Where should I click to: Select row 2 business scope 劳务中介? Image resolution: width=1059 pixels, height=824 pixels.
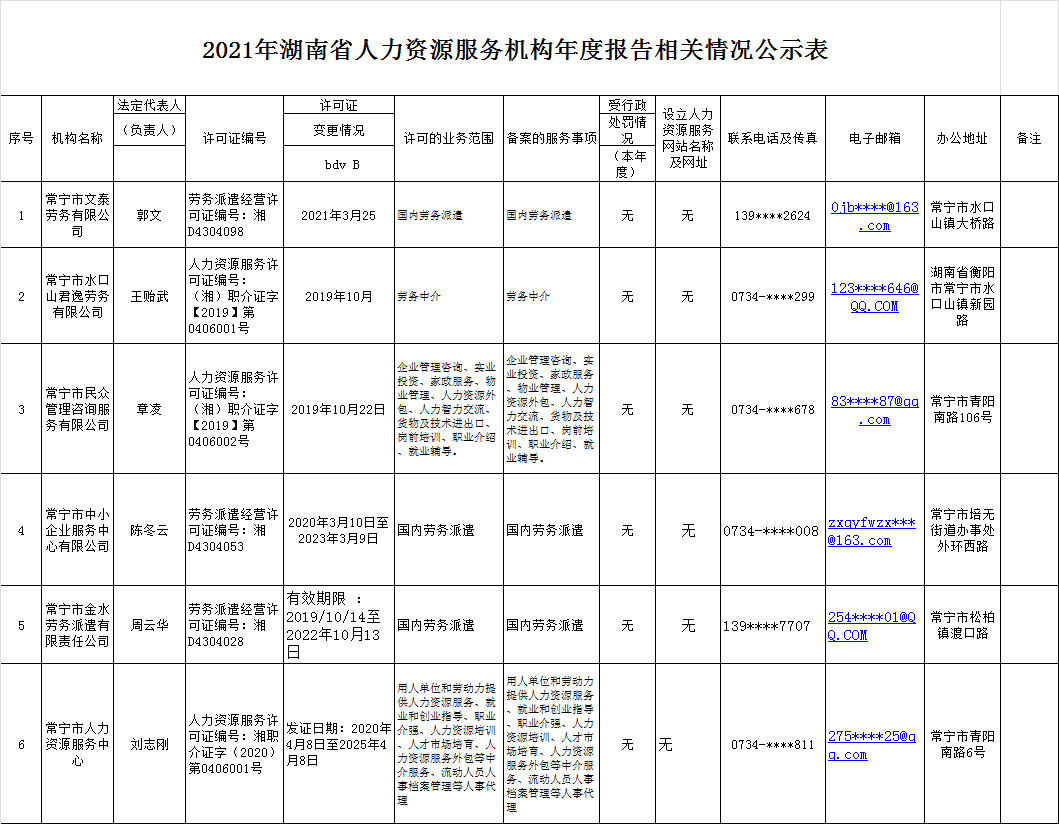(x=448, y=296)
